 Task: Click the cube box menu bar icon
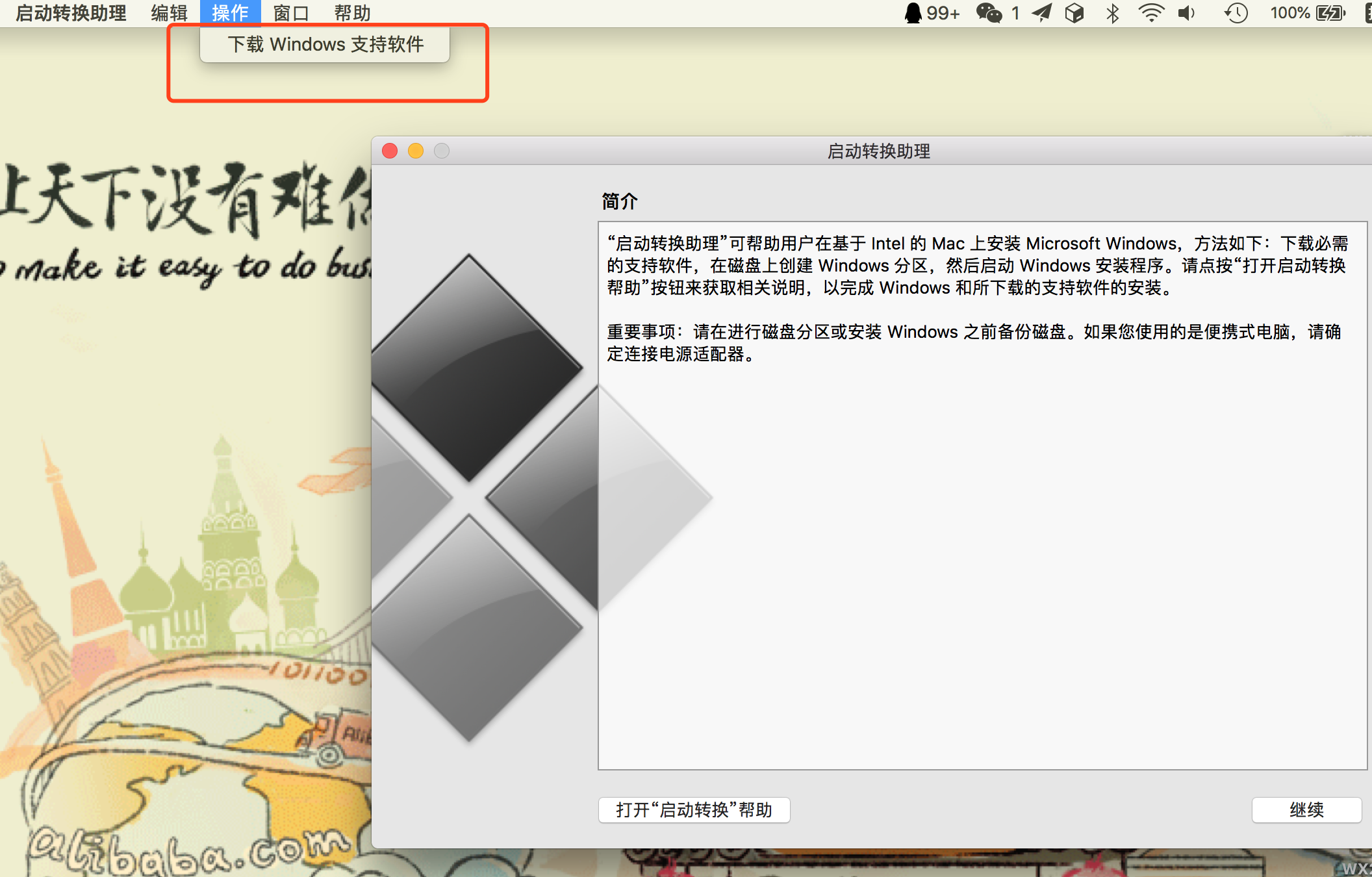(x=1074, y=13)
